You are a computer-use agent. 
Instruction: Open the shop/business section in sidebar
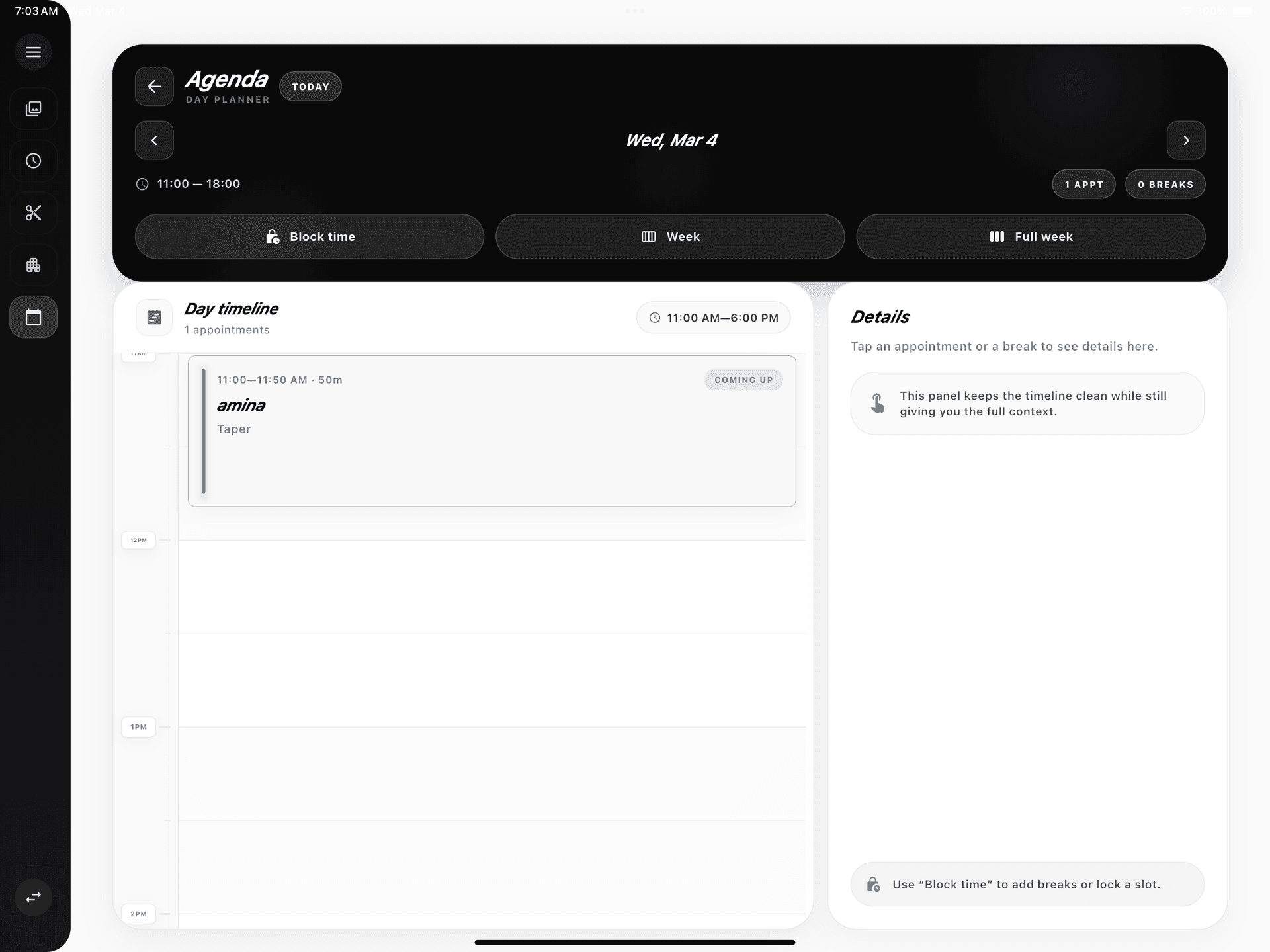(x=33, y=265)
